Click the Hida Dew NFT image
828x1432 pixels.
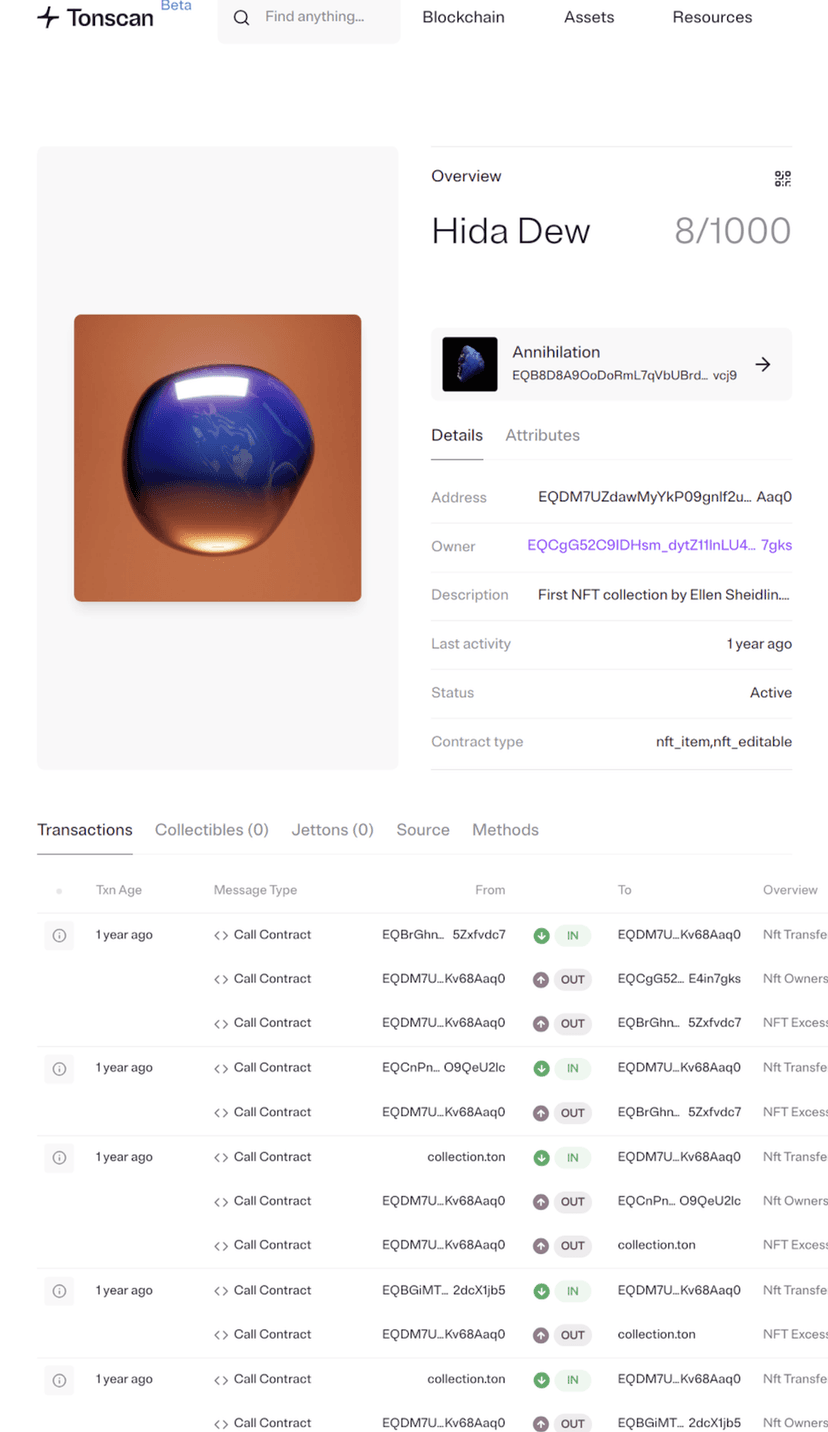pos(217,458)
